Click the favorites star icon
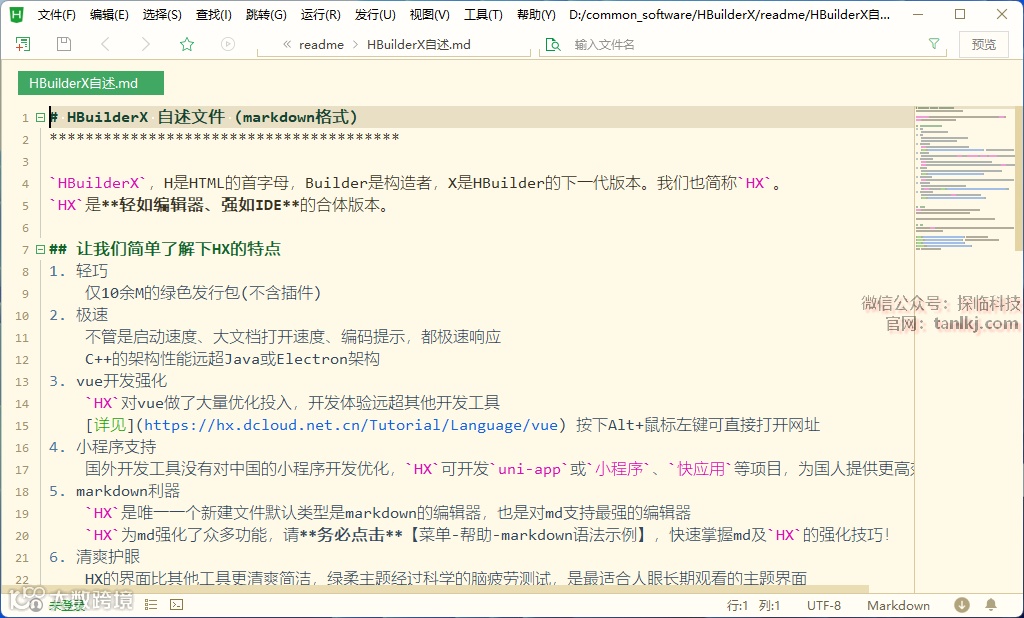 [x=187, y=44]
